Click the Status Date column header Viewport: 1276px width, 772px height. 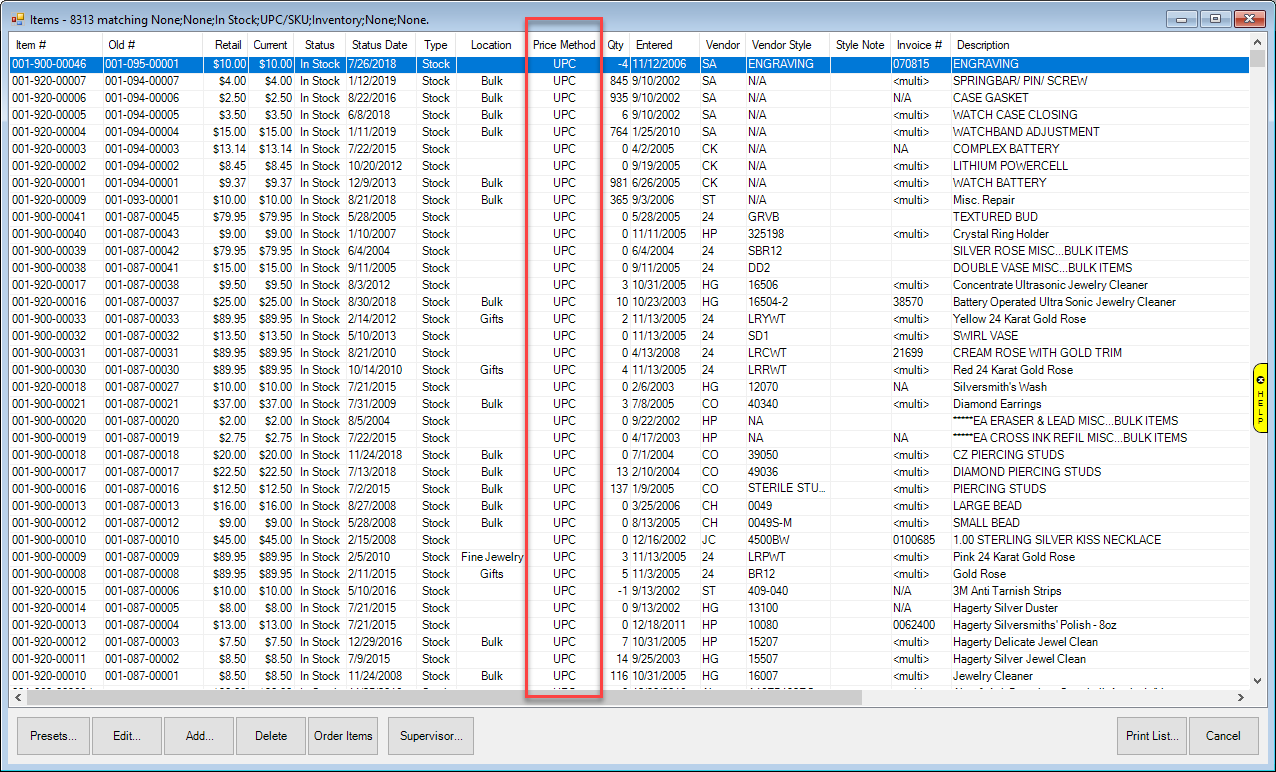tap(379, 45)
